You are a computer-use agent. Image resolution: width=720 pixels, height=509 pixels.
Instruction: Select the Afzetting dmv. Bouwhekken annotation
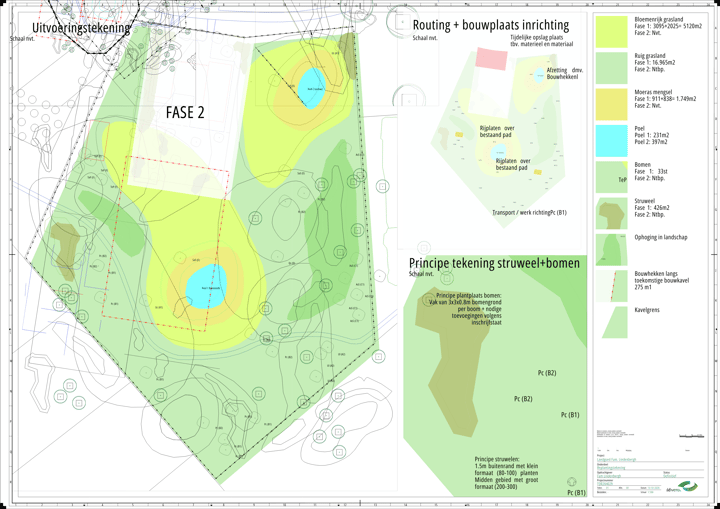click(x=565, y=74)
